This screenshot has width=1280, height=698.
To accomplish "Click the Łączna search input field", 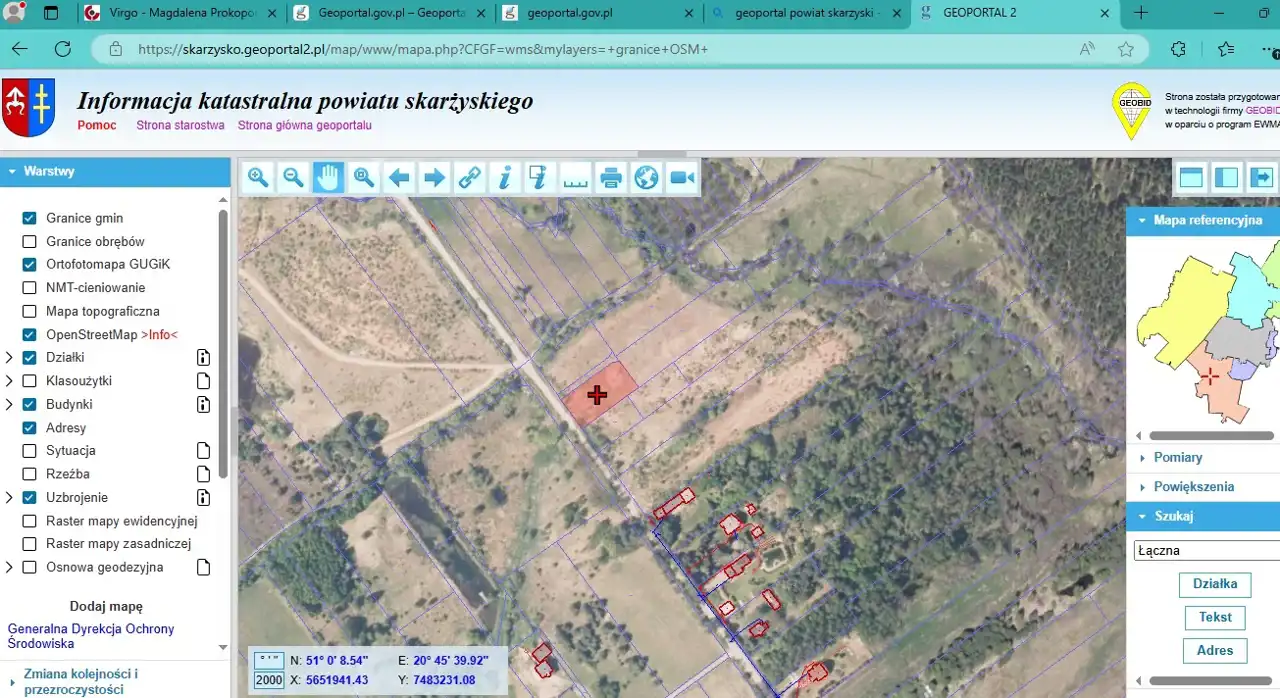I will [x=1205, y=550].
